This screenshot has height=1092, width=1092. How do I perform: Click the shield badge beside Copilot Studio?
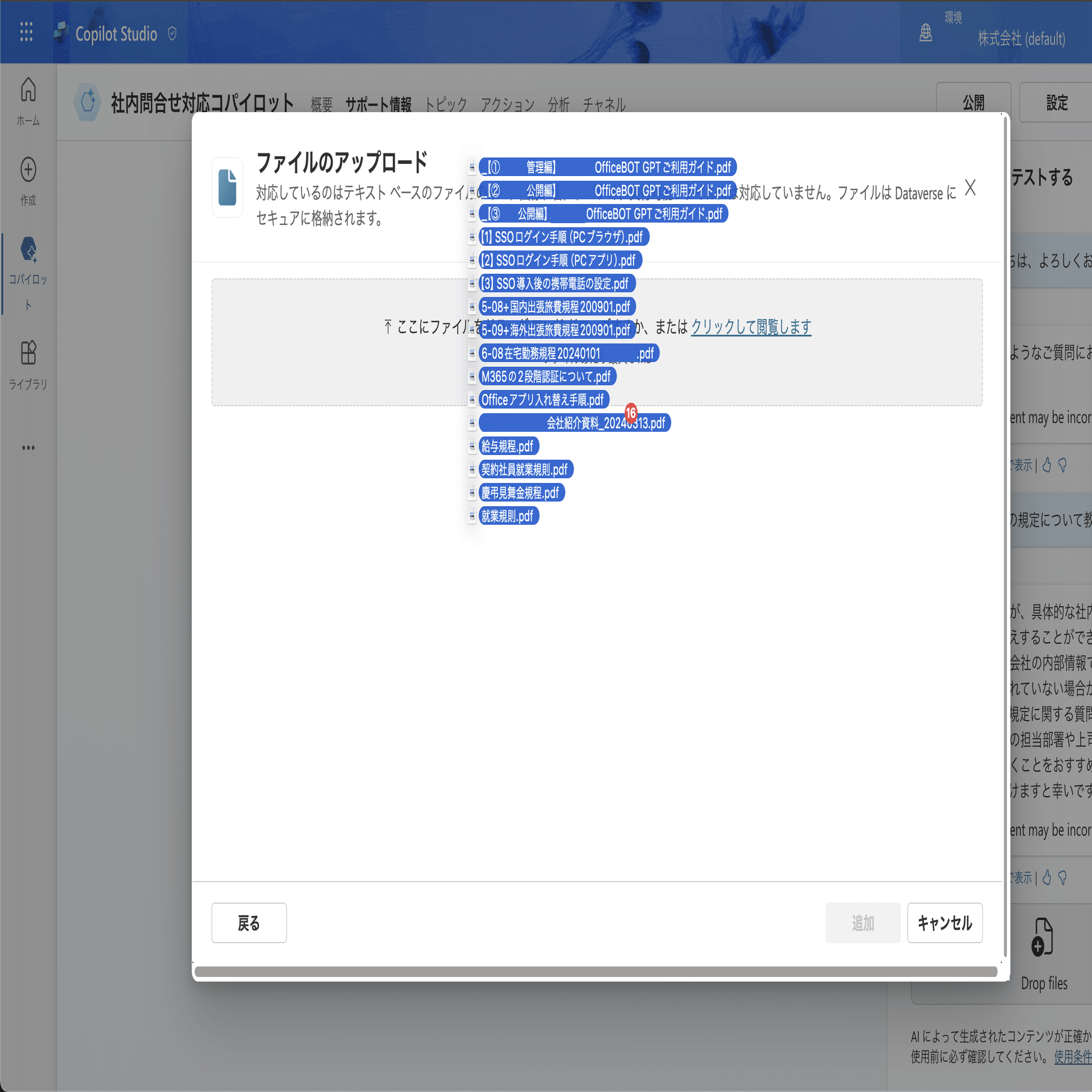[172, 33]
